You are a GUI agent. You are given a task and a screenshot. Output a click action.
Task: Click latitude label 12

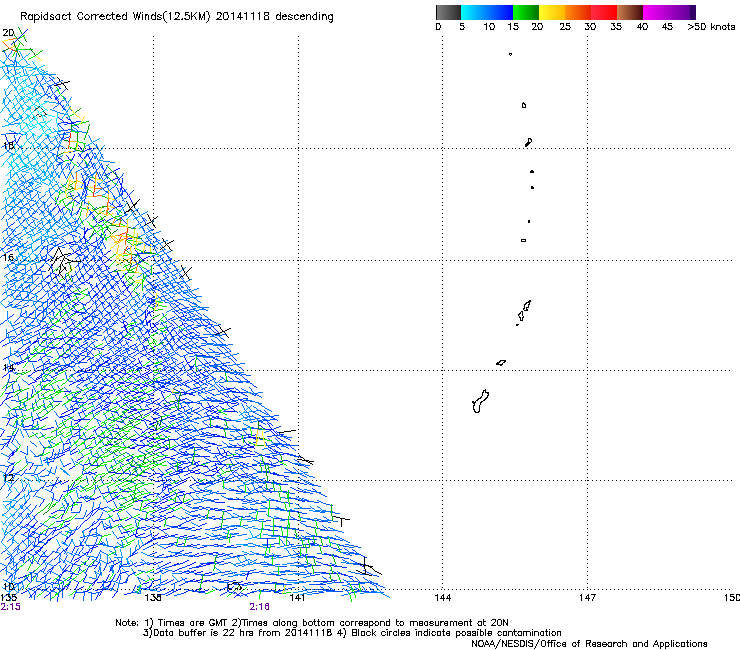[8, 478]
